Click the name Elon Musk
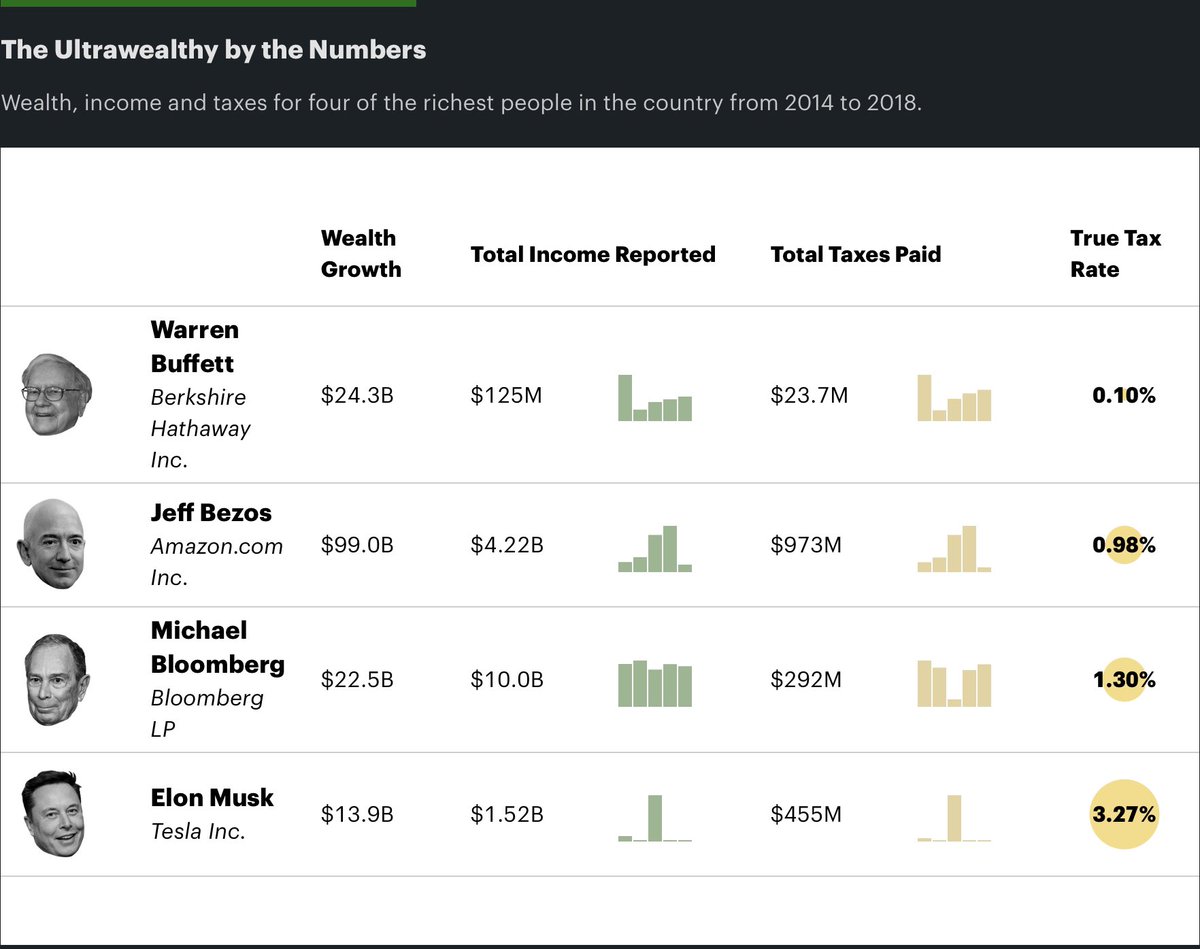This screenshot has width=1200, height=949. 212,797
